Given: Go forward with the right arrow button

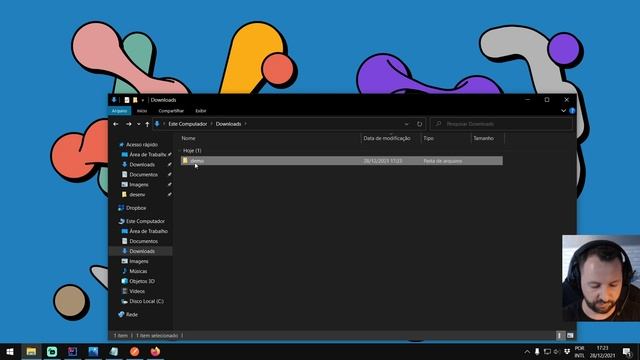Looking at the screenshot, I should pyautogui.click(x=129, y=124).
